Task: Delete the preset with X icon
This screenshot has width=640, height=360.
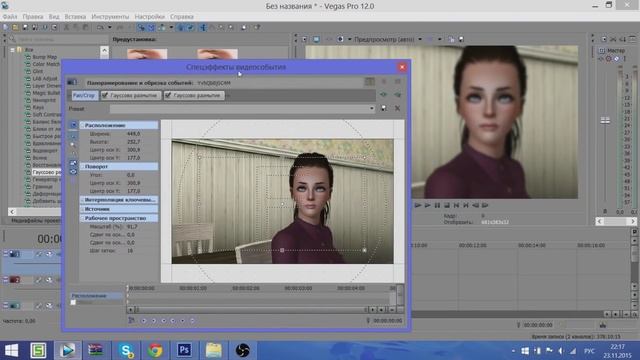Action: (x=397, y=108)
